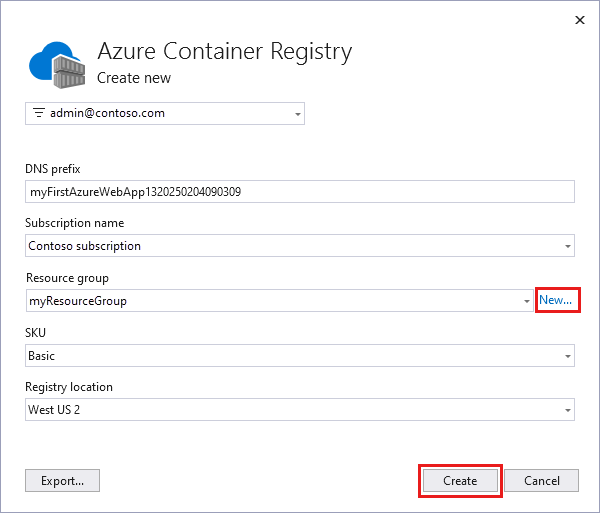
Task: Click into the DNS prefix text field
Action: 300,191
